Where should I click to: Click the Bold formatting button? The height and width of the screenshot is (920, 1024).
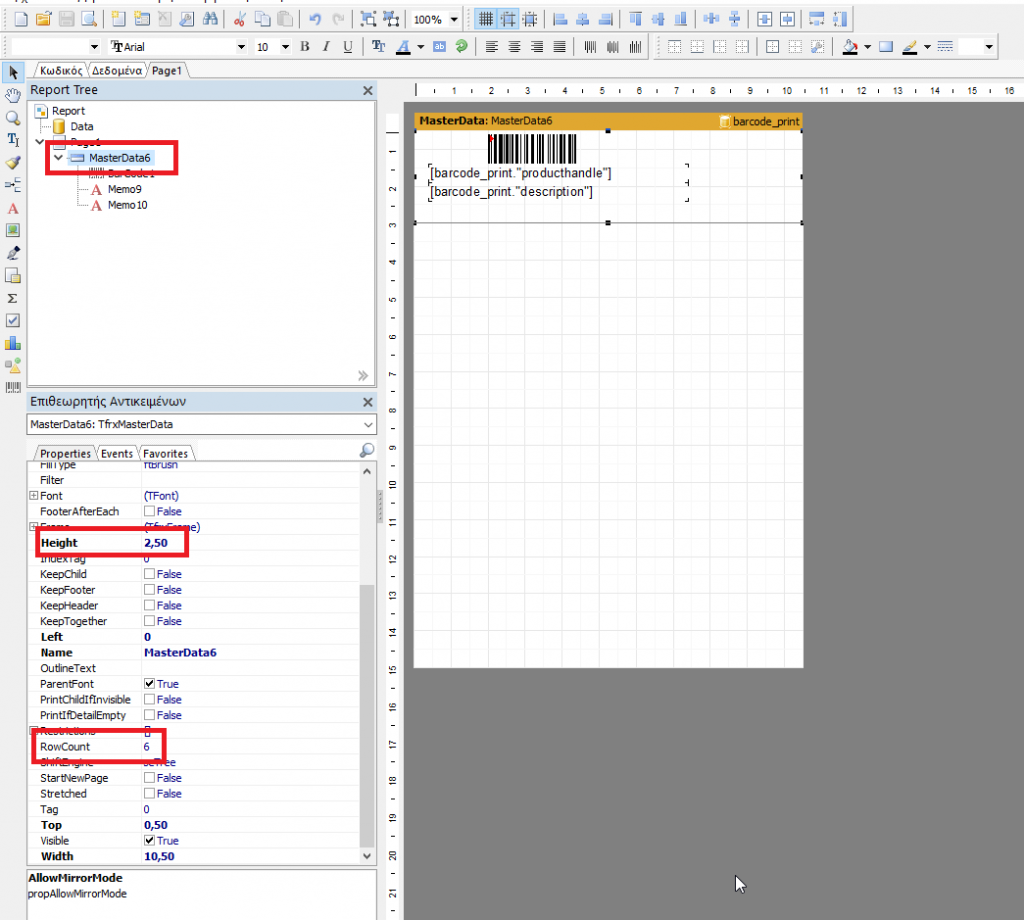point(304,46)
